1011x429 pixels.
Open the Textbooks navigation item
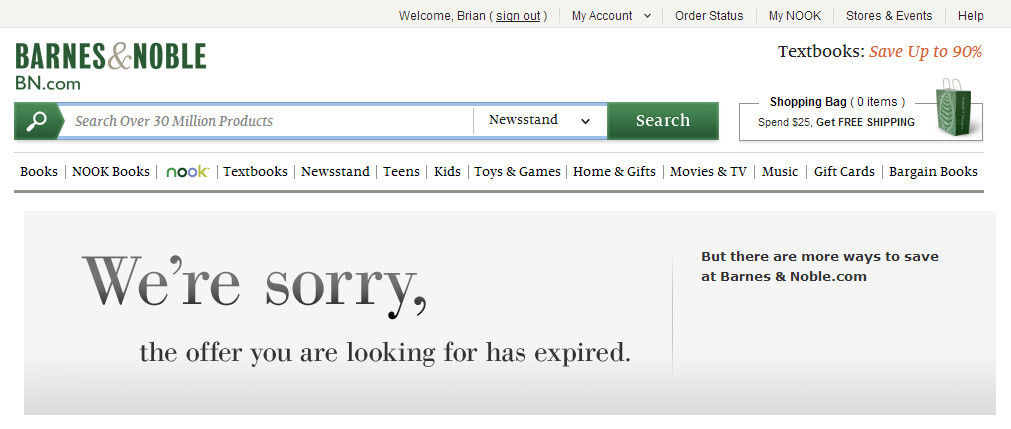[x=255, y=172]
